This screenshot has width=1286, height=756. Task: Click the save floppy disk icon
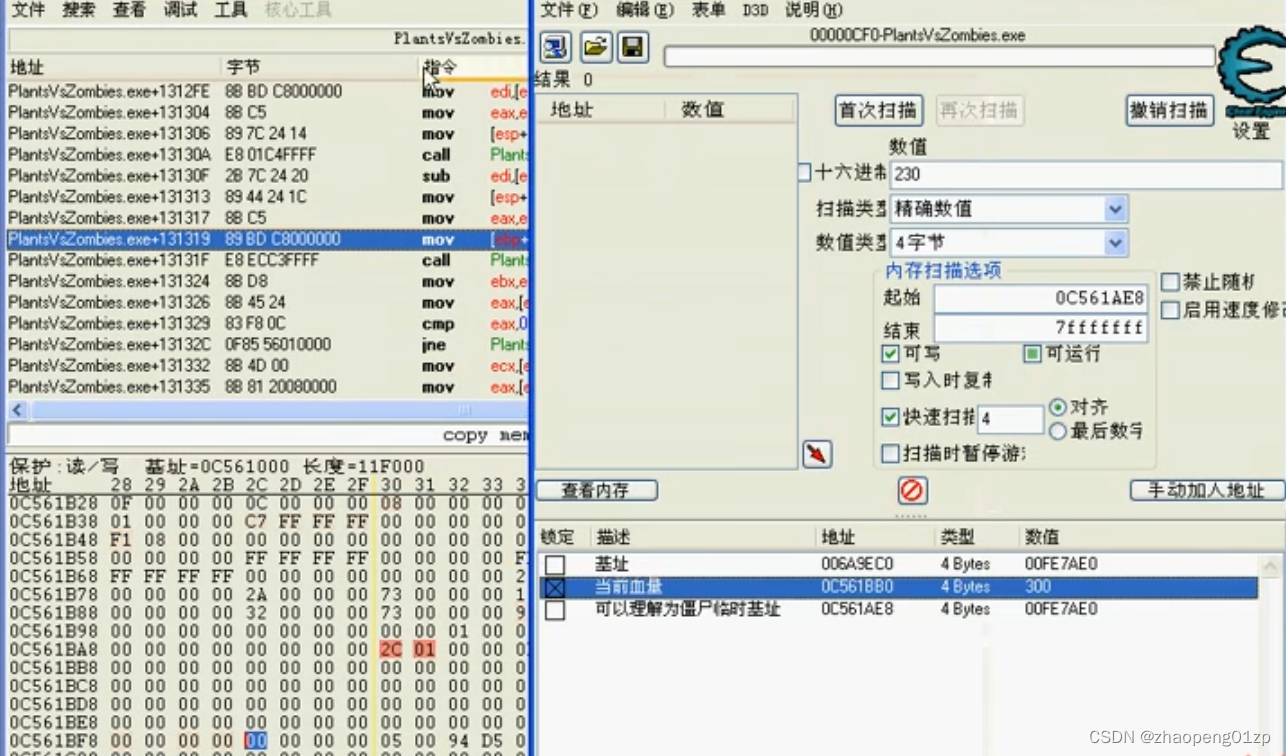(x=633, y=47)
